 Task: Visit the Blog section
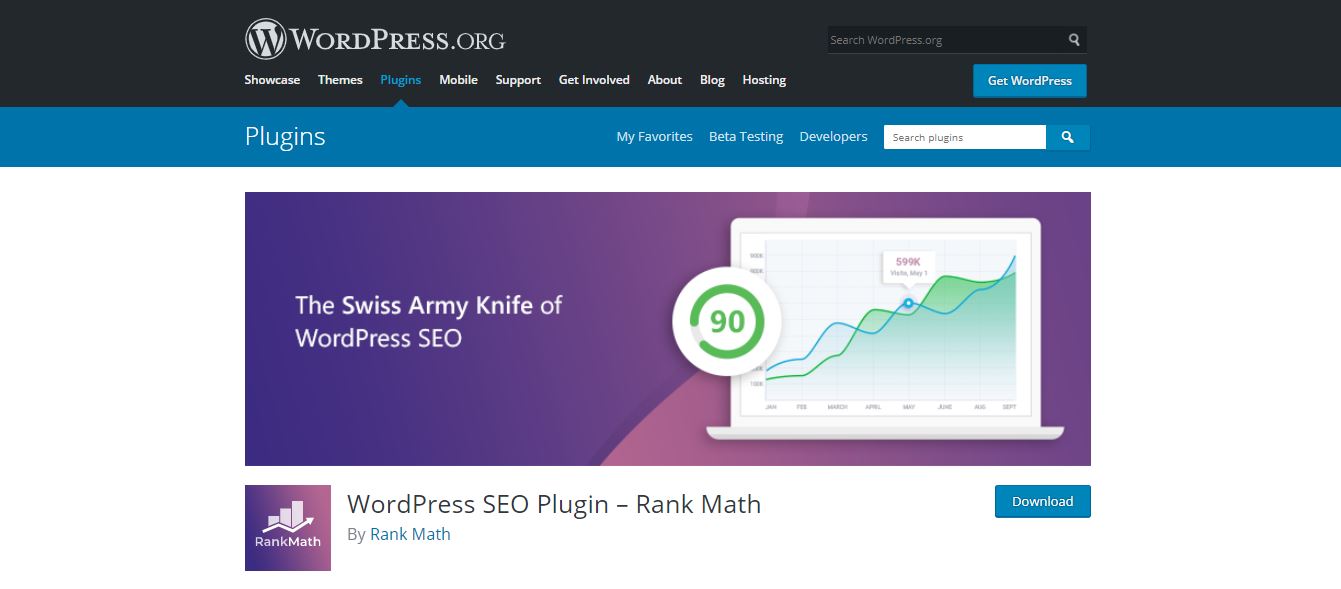711,80
